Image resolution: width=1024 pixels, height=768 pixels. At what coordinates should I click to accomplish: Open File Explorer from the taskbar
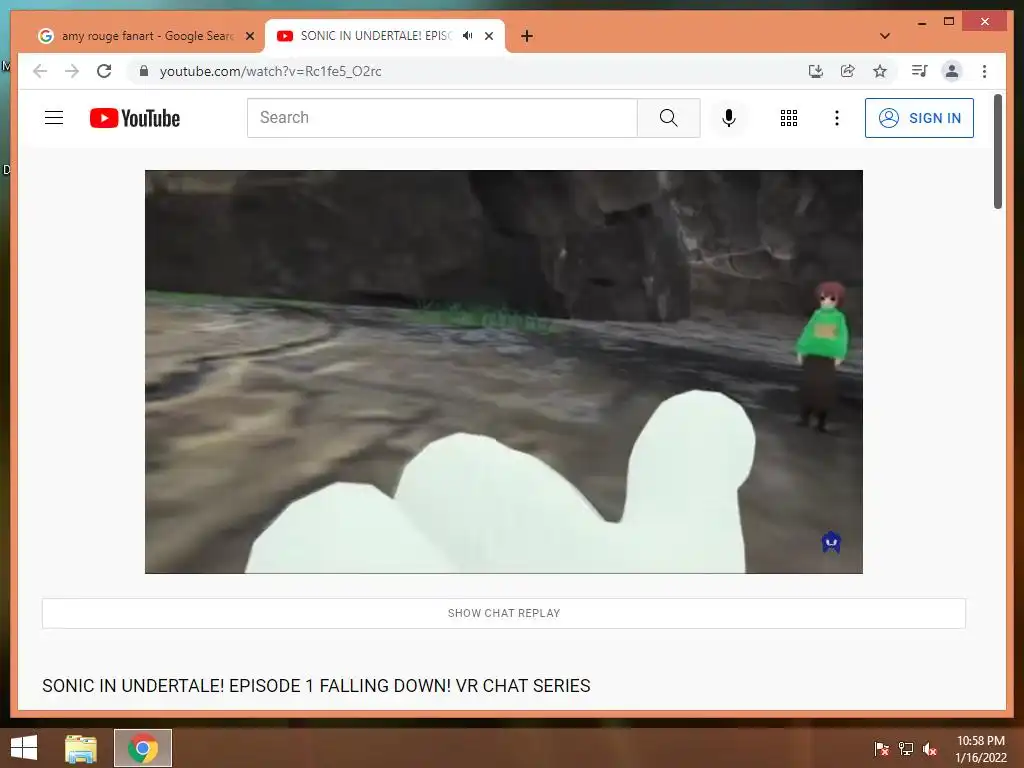[80, 748]
